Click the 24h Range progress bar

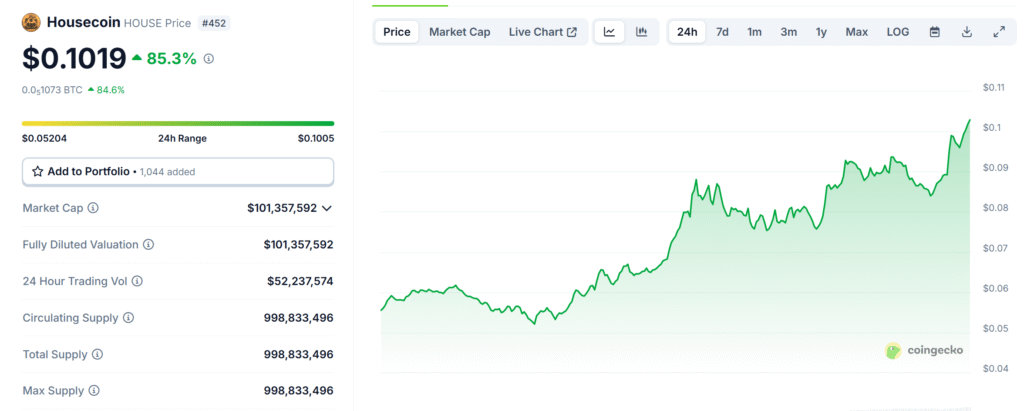tap(178, 124)
